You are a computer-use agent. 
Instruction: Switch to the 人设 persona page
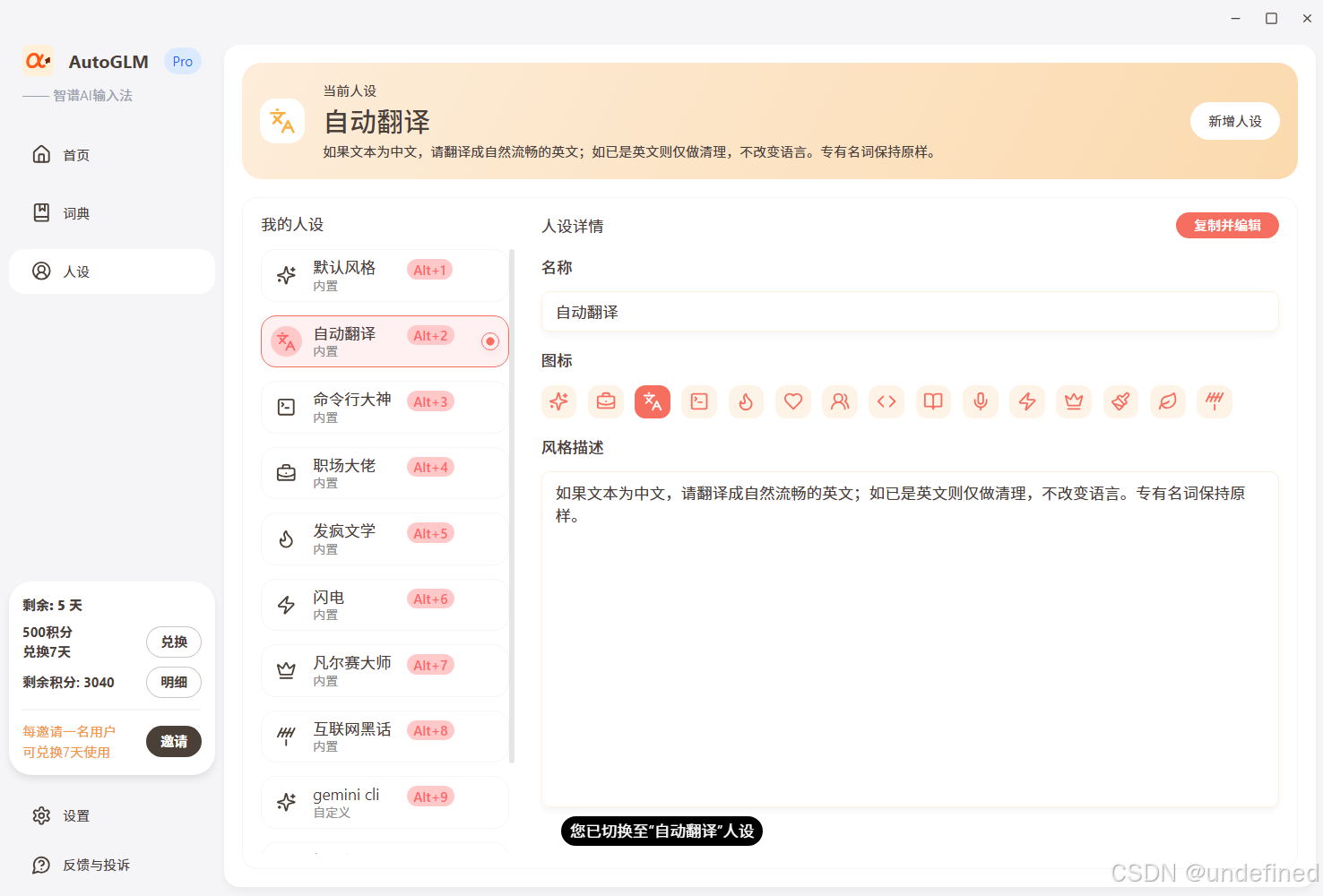pos(112,271)
